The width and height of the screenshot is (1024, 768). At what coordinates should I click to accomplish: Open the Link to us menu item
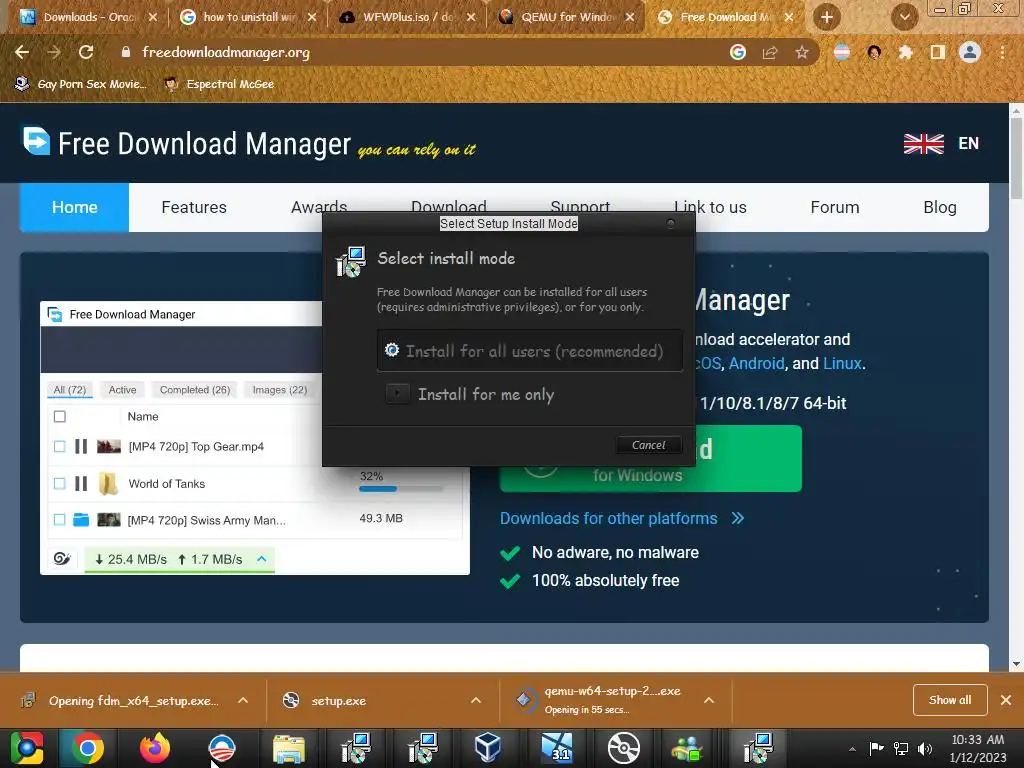(x=711, y=207)
